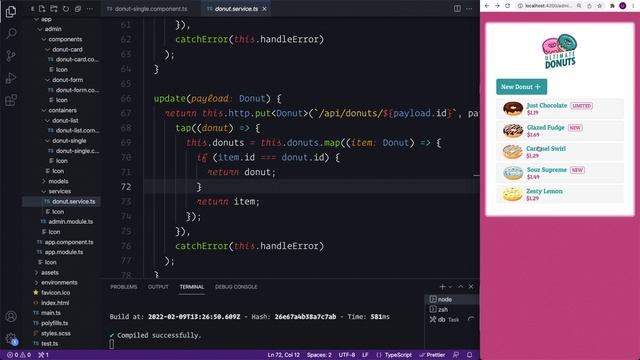Open the Just Chocolate donut card
Image resolution: width=640 pixels, height=360 pixels.
click(x=560, y=109)
